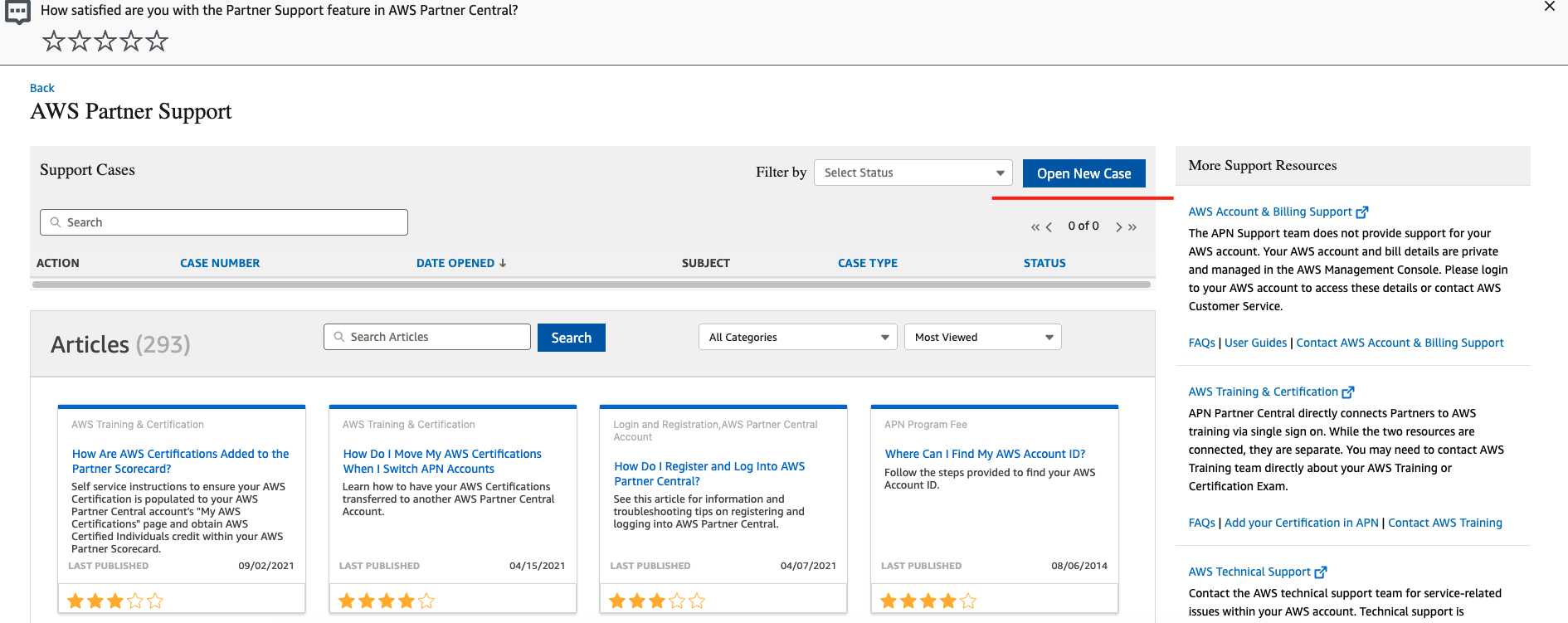Open How Are AWS Certifications Added article
Viewport: 1568px width, 623px height.
coord(180,461)
